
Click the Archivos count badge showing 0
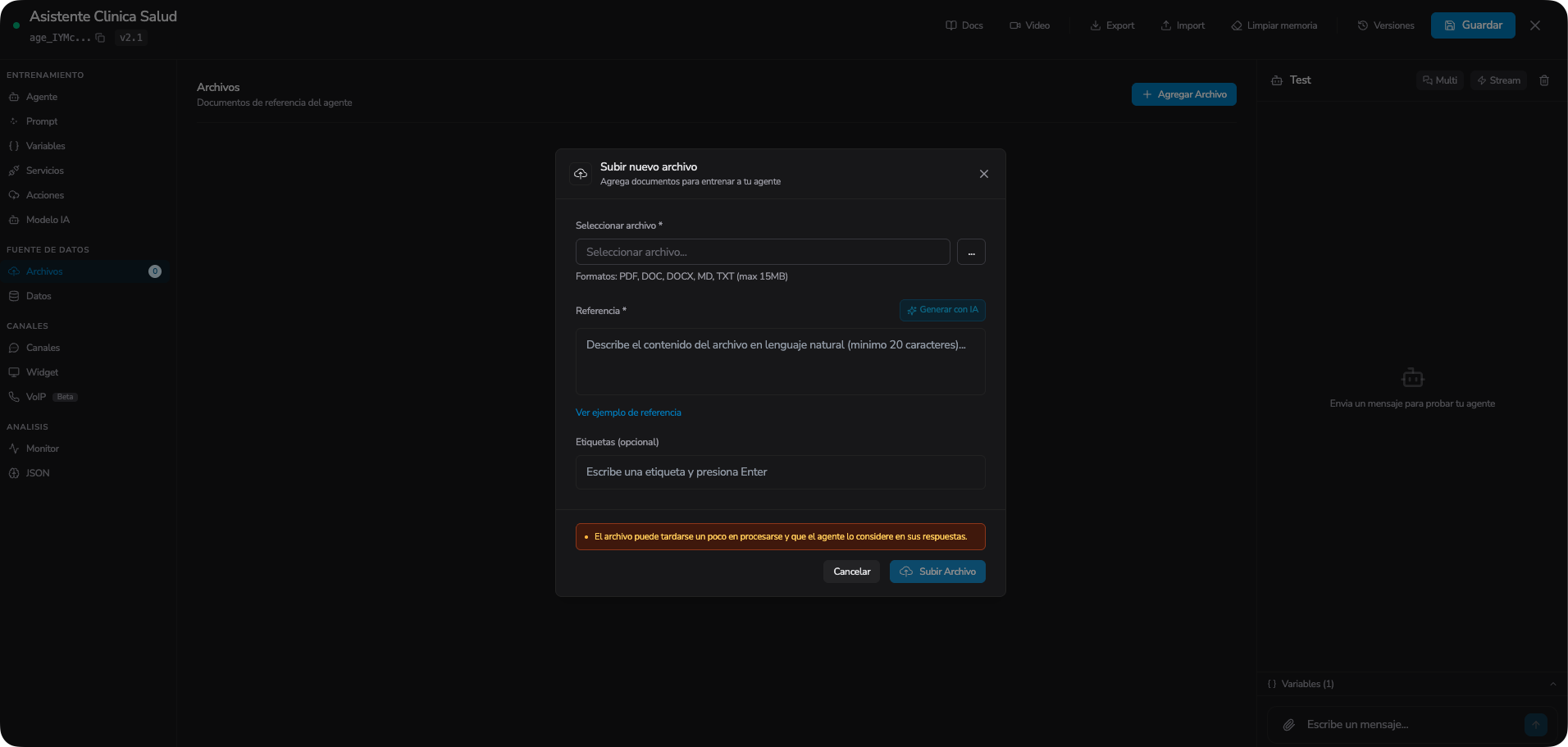(155, 271)
